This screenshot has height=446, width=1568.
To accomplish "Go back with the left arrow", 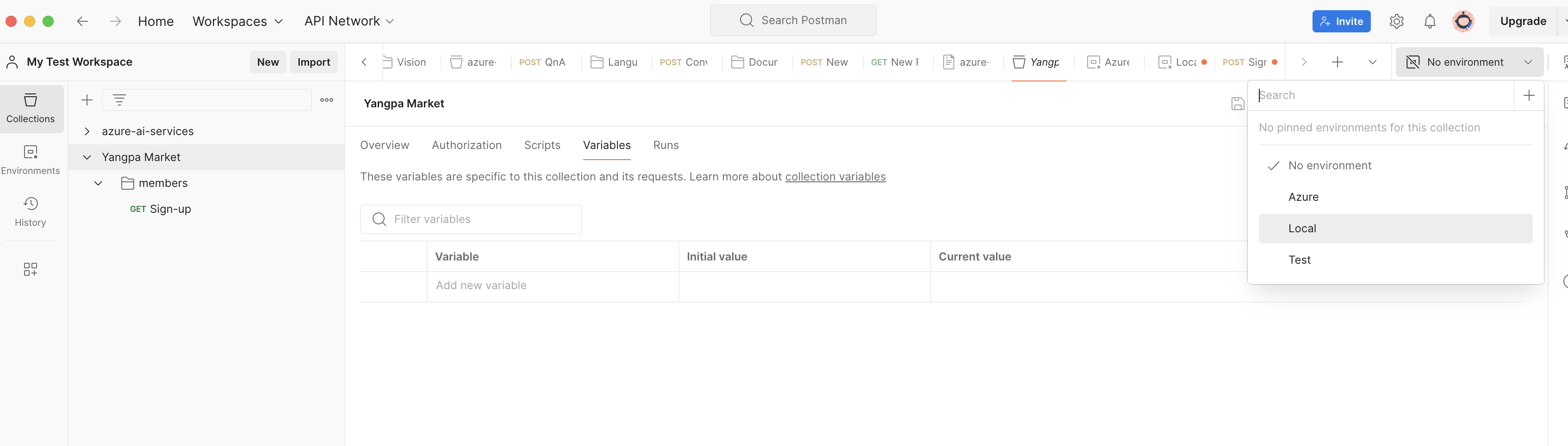I will (83, 21).
